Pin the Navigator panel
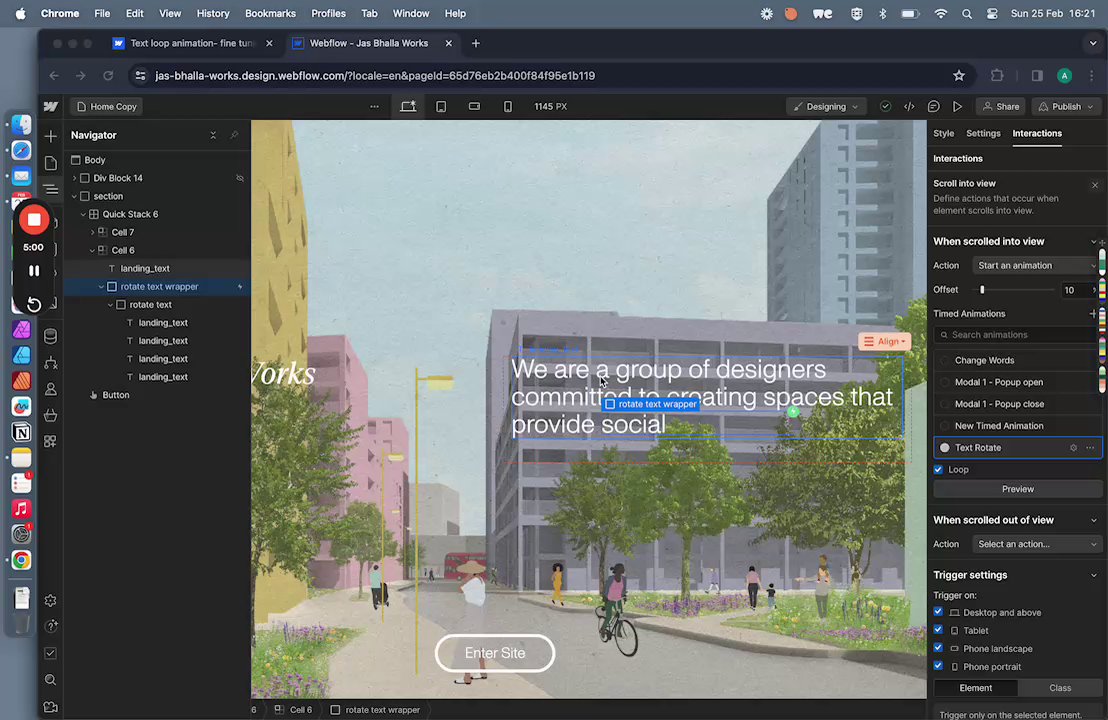1108x720 pixels. pos(235,135)
